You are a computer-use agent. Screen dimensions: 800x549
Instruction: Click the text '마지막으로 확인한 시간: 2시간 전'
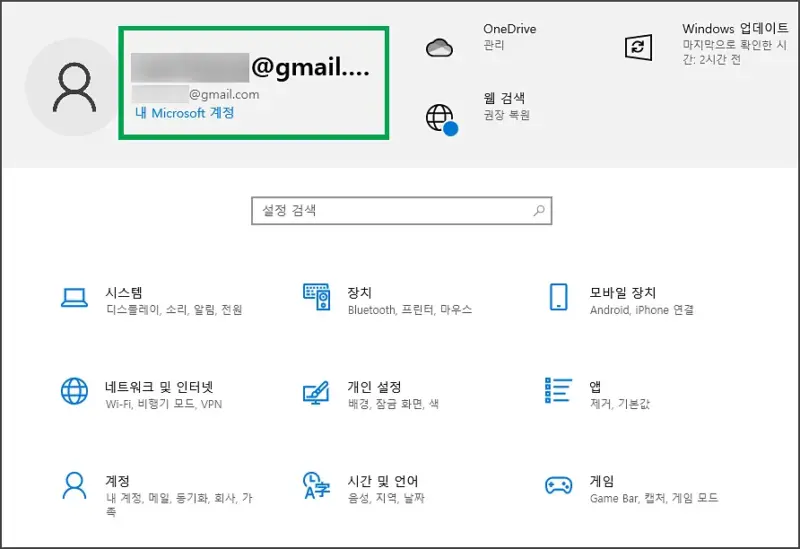tap(735, 52)
